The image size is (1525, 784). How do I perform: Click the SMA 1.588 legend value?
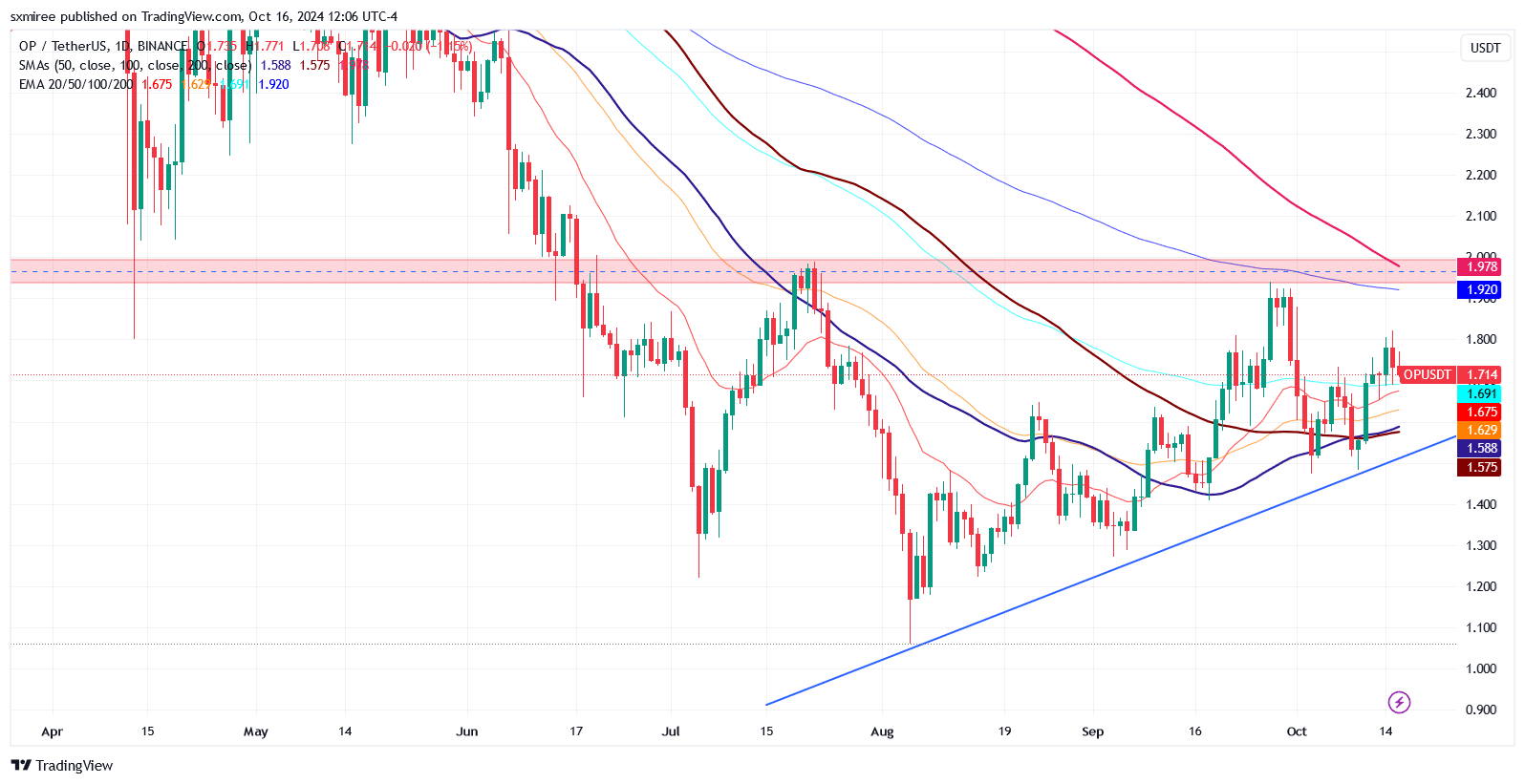(x=276, y=65)
